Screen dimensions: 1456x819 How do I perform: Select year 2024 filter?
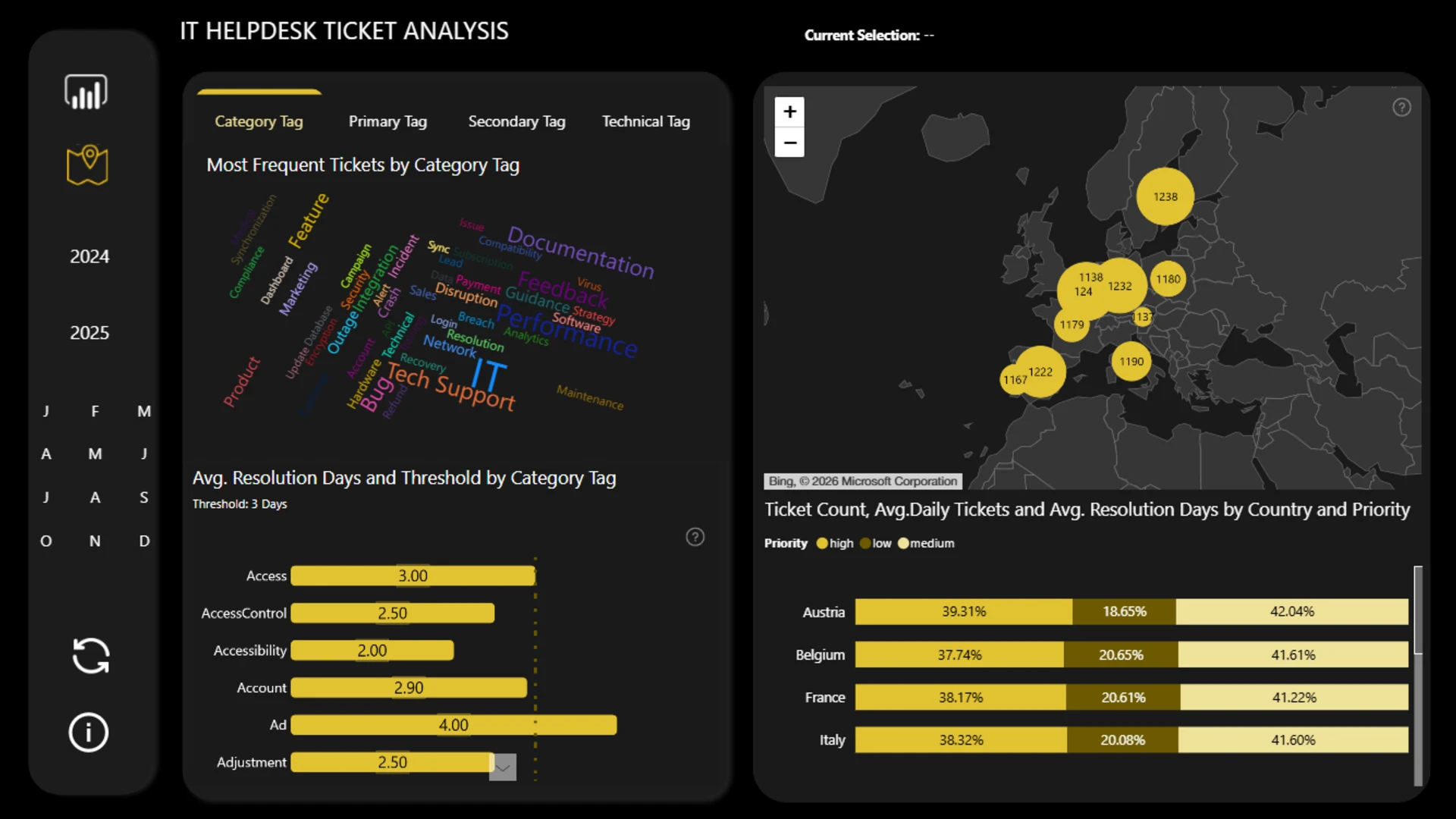(x=89, y=256)
